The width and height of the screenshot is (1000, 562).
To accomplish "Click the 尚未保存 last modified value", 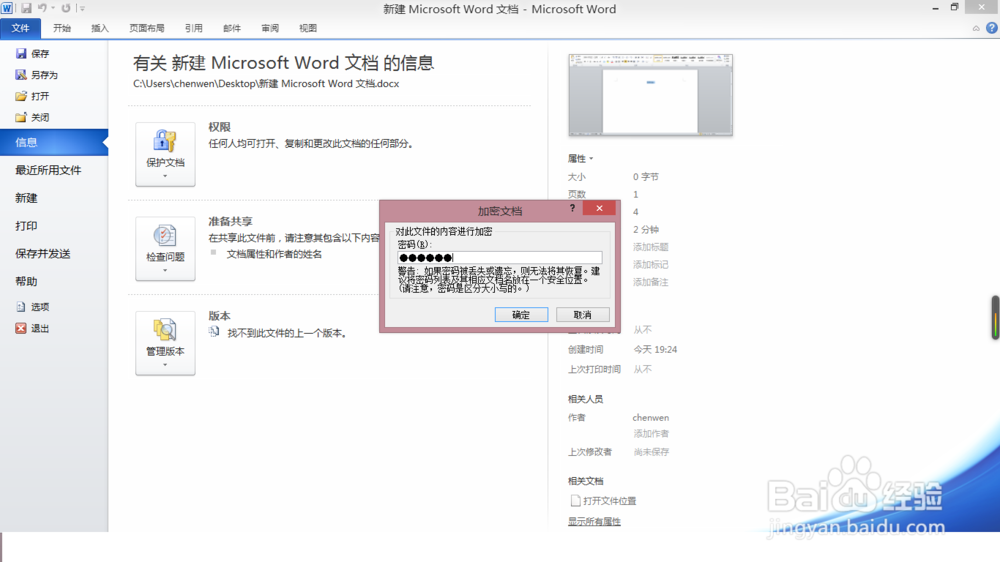I will tap(651, 452).
